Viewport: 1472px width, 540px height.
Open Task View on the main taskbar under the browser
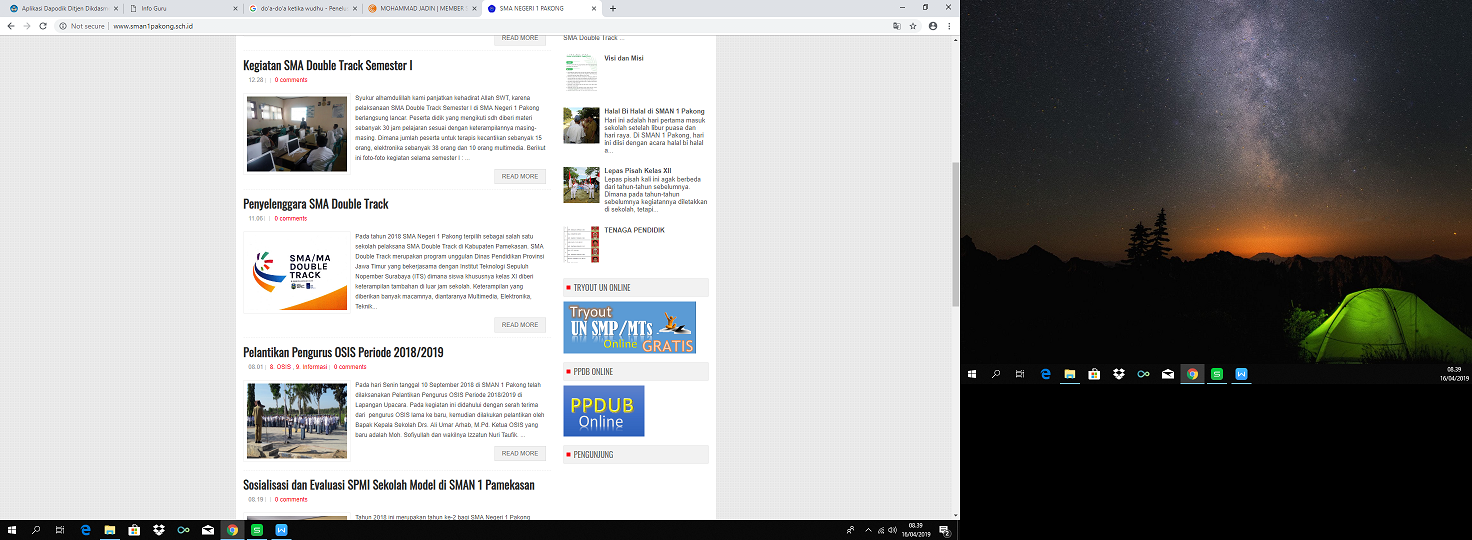click(60, 530)
